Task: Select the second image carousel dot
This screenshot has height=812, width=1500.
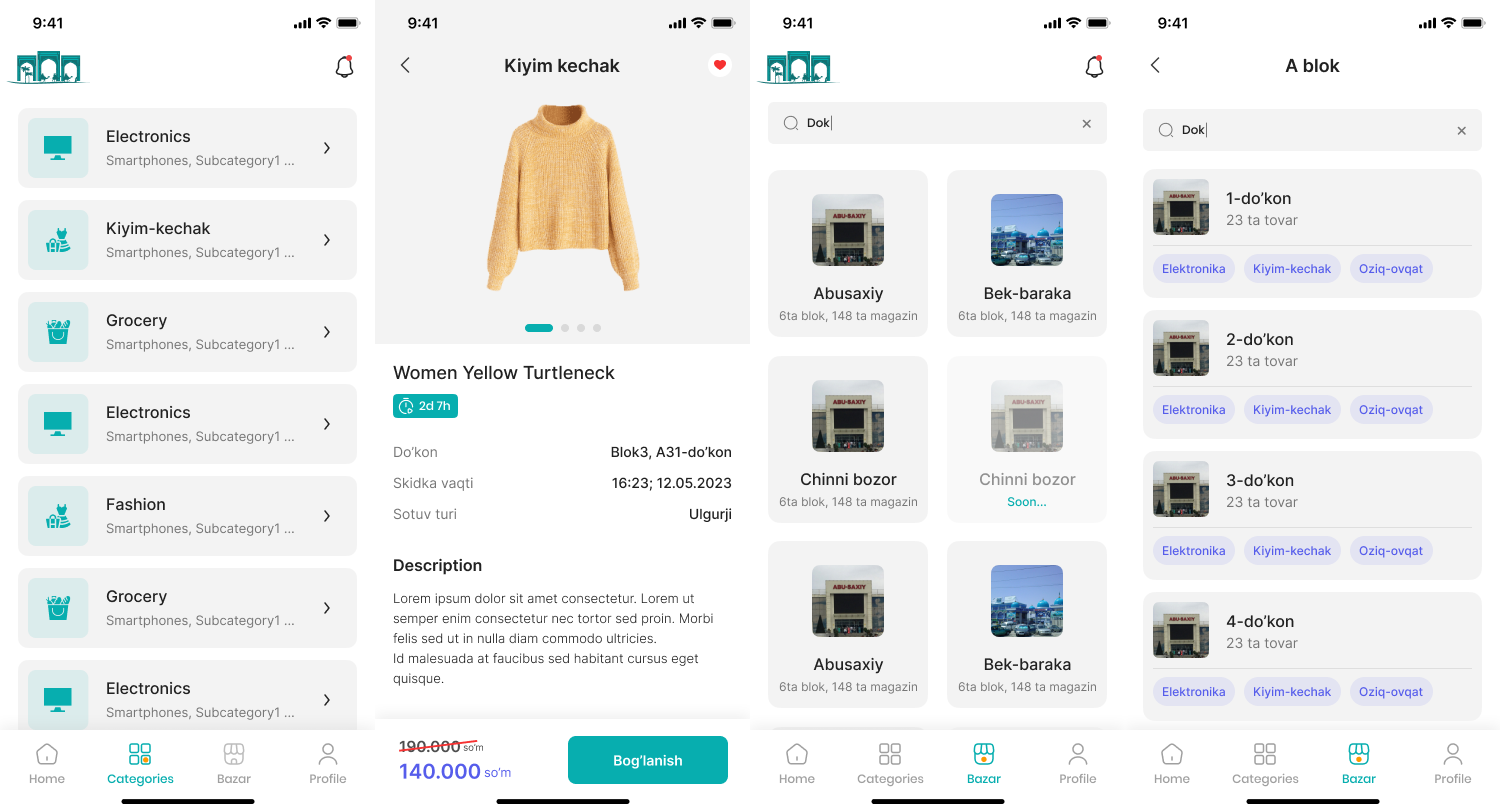Action: point(565,328)
